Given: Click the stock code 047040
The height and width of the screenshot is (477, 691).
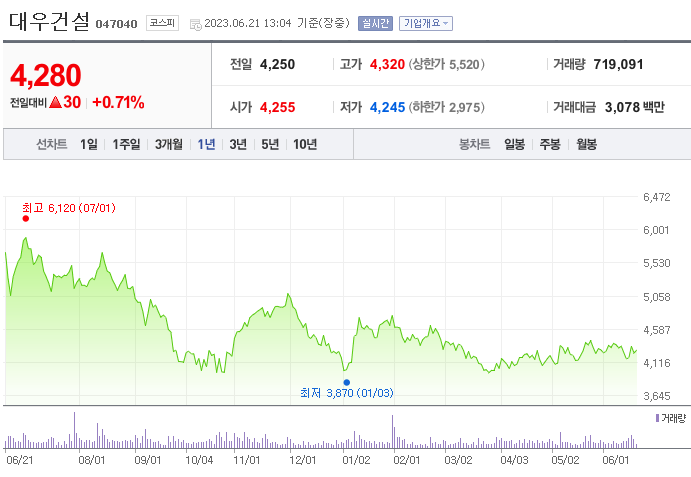Looking at the screenshot, I should [116, 24].
